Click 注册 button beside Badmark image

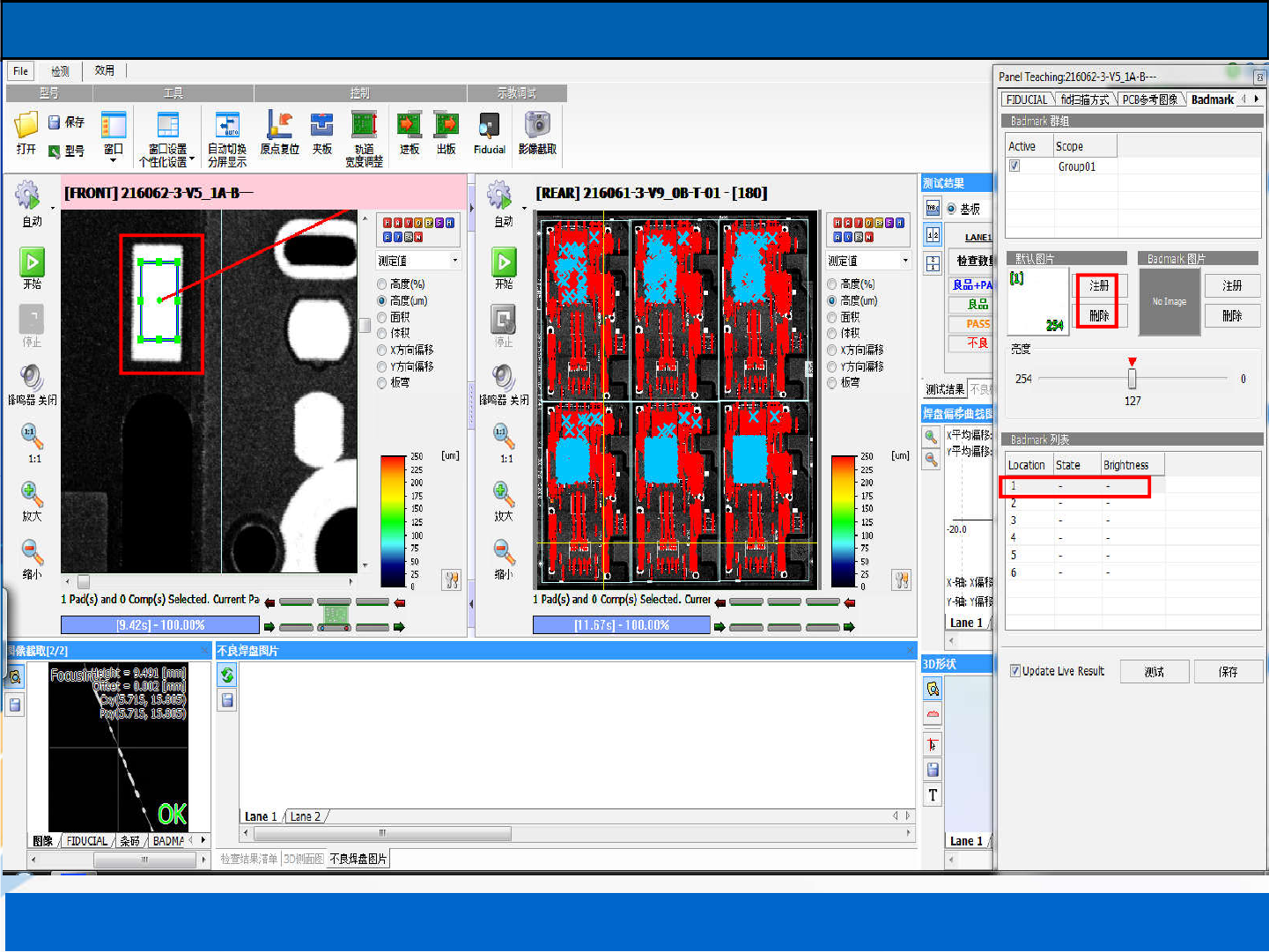click(1231, 285)
